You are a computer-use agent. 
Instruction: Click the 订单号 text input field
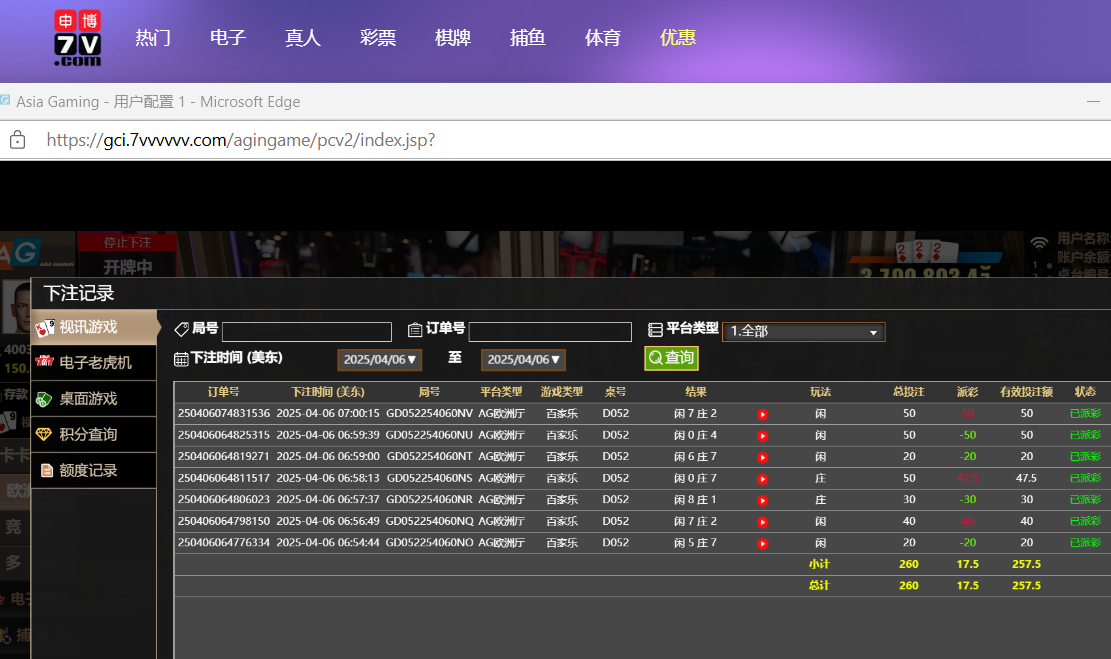pyautogui.click(x=550, y=332)
